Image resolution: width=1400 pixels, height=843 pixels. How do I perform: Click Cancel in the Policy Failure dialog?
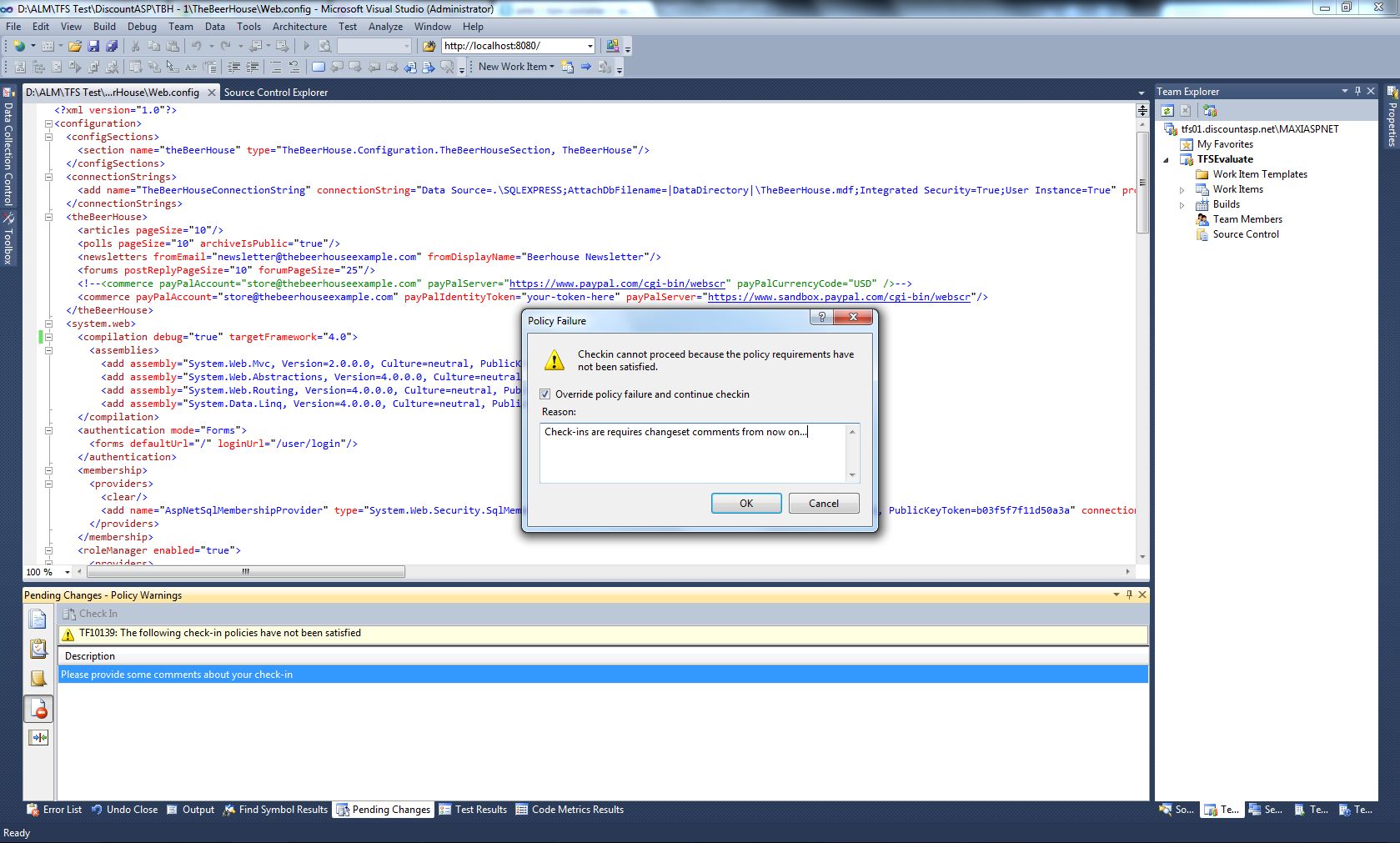(x=823, y=504)
